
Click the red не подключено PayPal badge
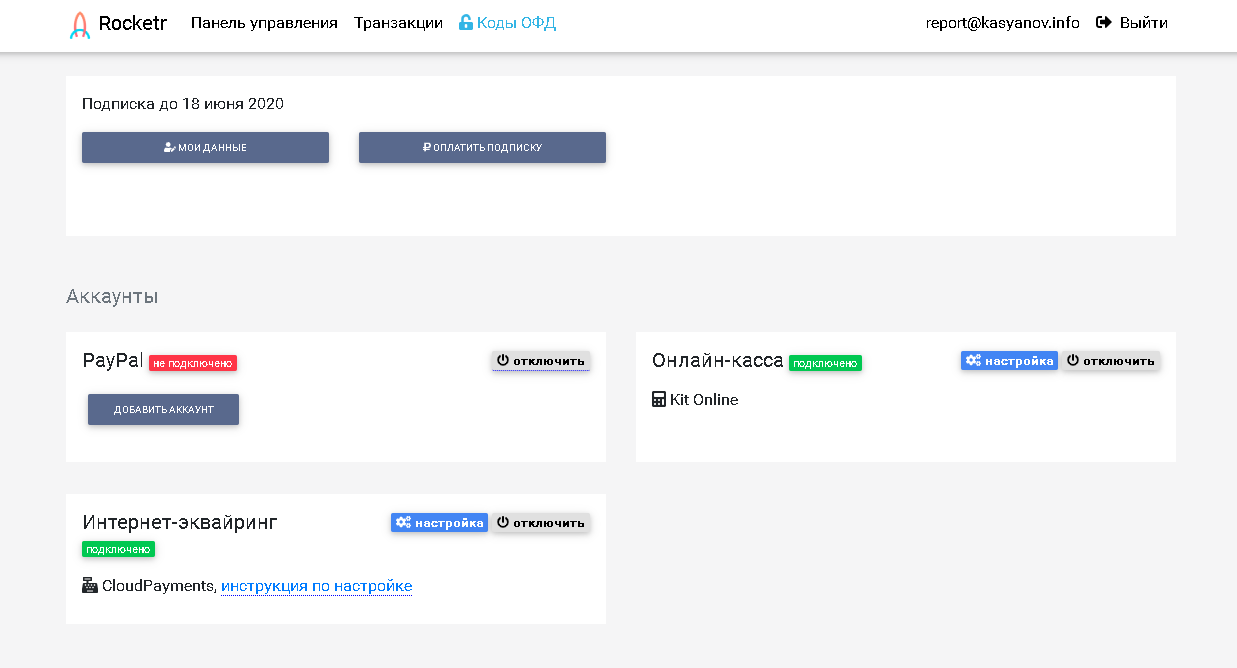click(x=193, y=363)
